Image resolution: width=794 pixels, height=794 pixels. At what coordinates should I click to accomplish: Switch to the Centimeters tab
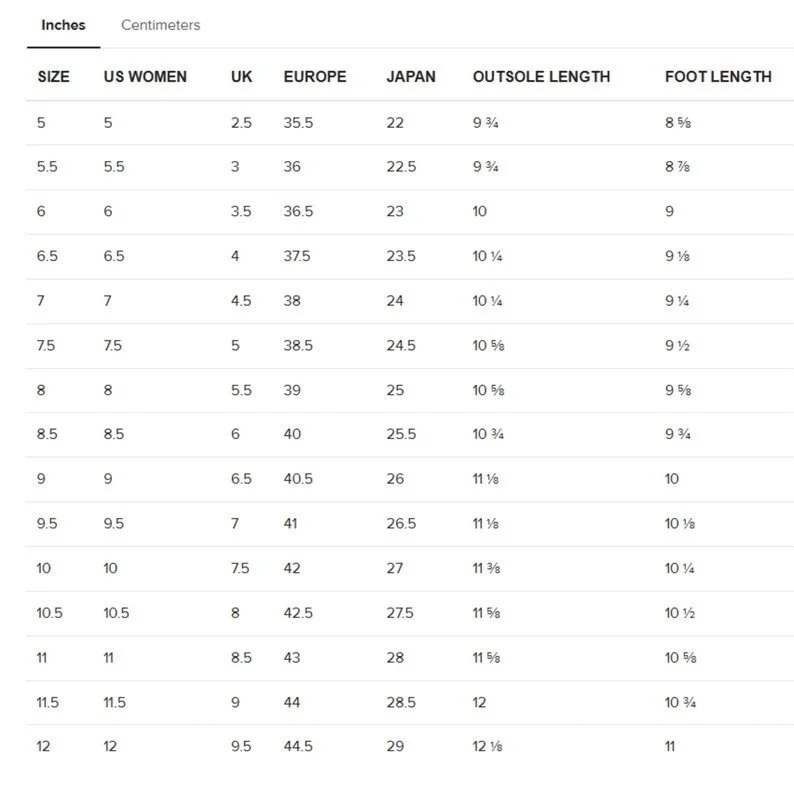[161, 25]
